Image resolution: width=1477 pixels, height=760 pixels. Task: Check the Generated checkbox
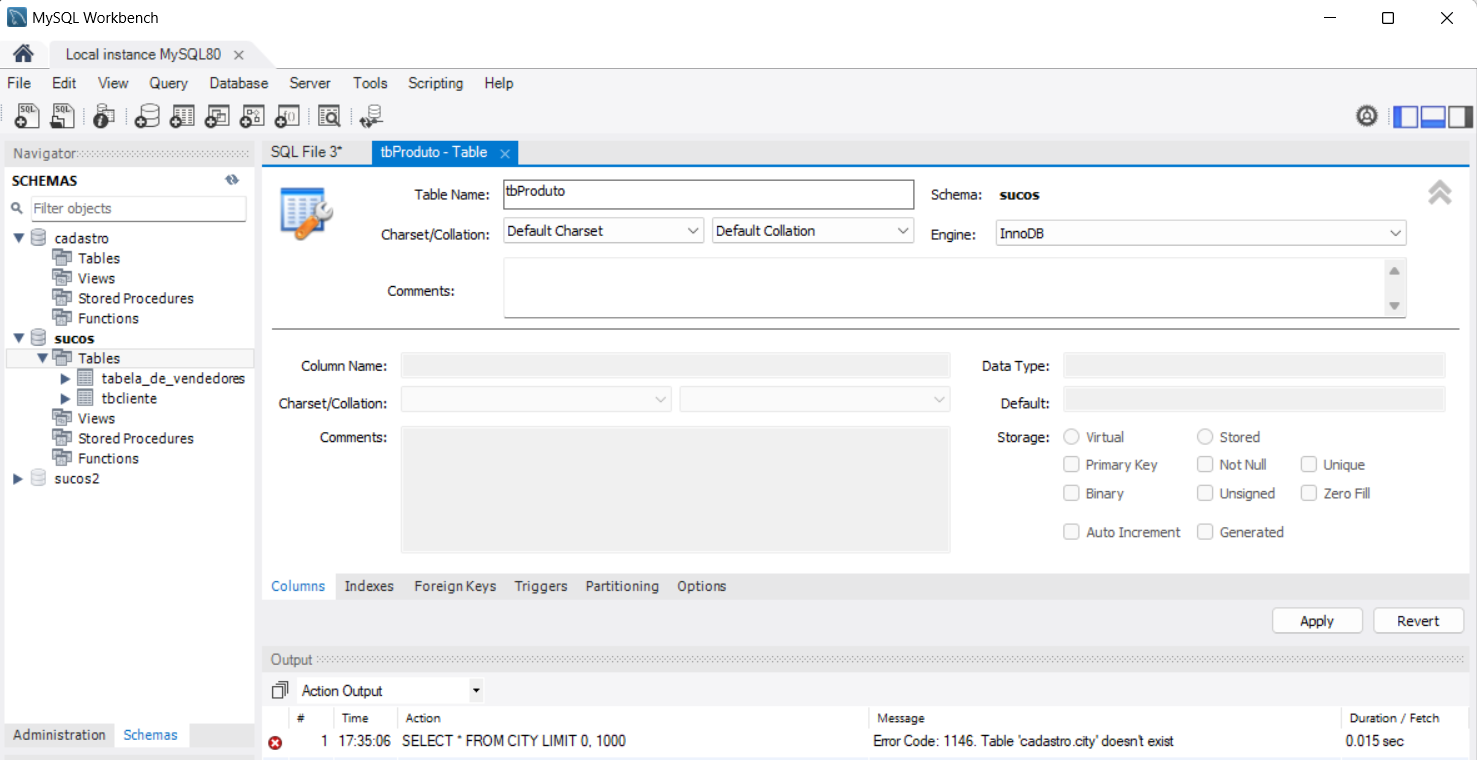point(1205,532)
